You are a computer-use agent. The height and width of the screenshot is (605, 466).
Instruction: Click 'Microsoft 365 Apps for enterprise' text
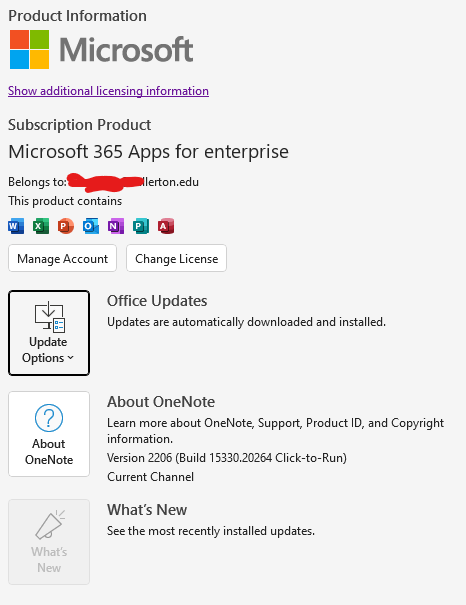point(149,152)
